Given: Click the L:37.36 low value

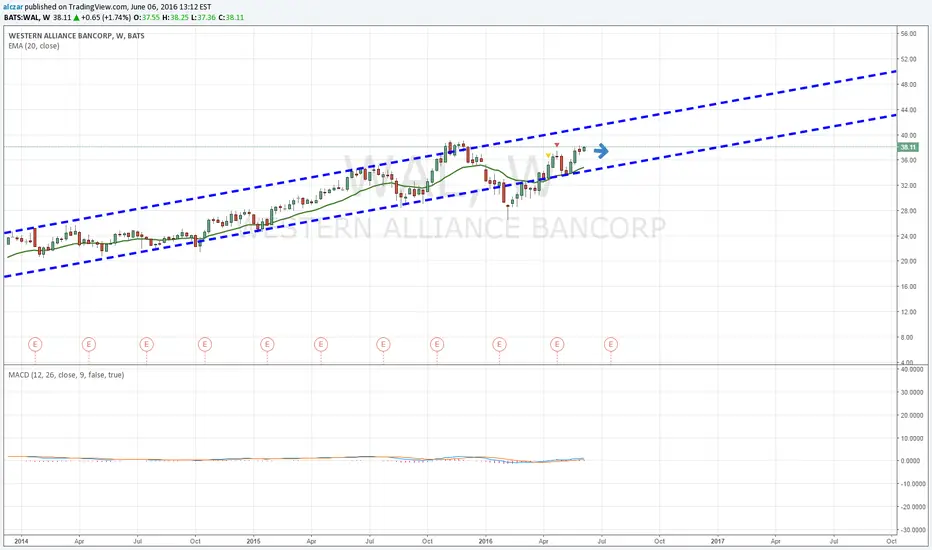Looking at the screenshot, I should 203,17.
